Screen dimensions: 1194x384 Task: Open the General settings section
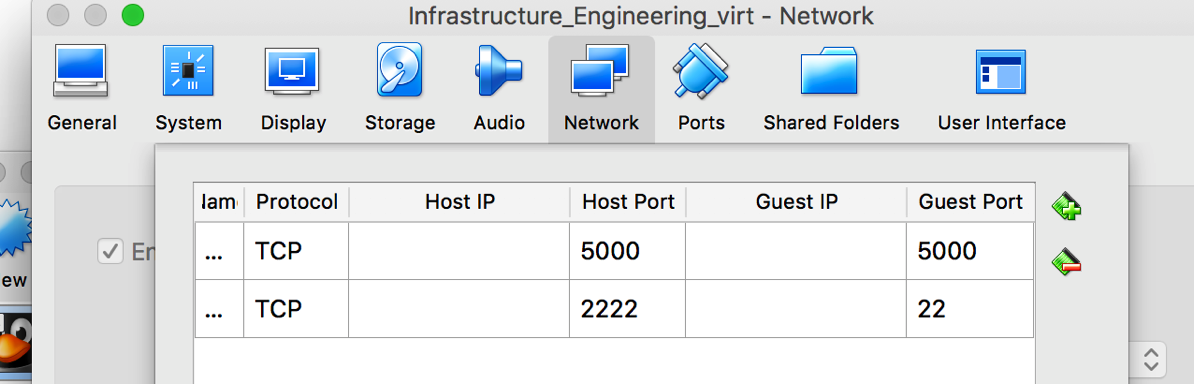(x=81, y=89)
